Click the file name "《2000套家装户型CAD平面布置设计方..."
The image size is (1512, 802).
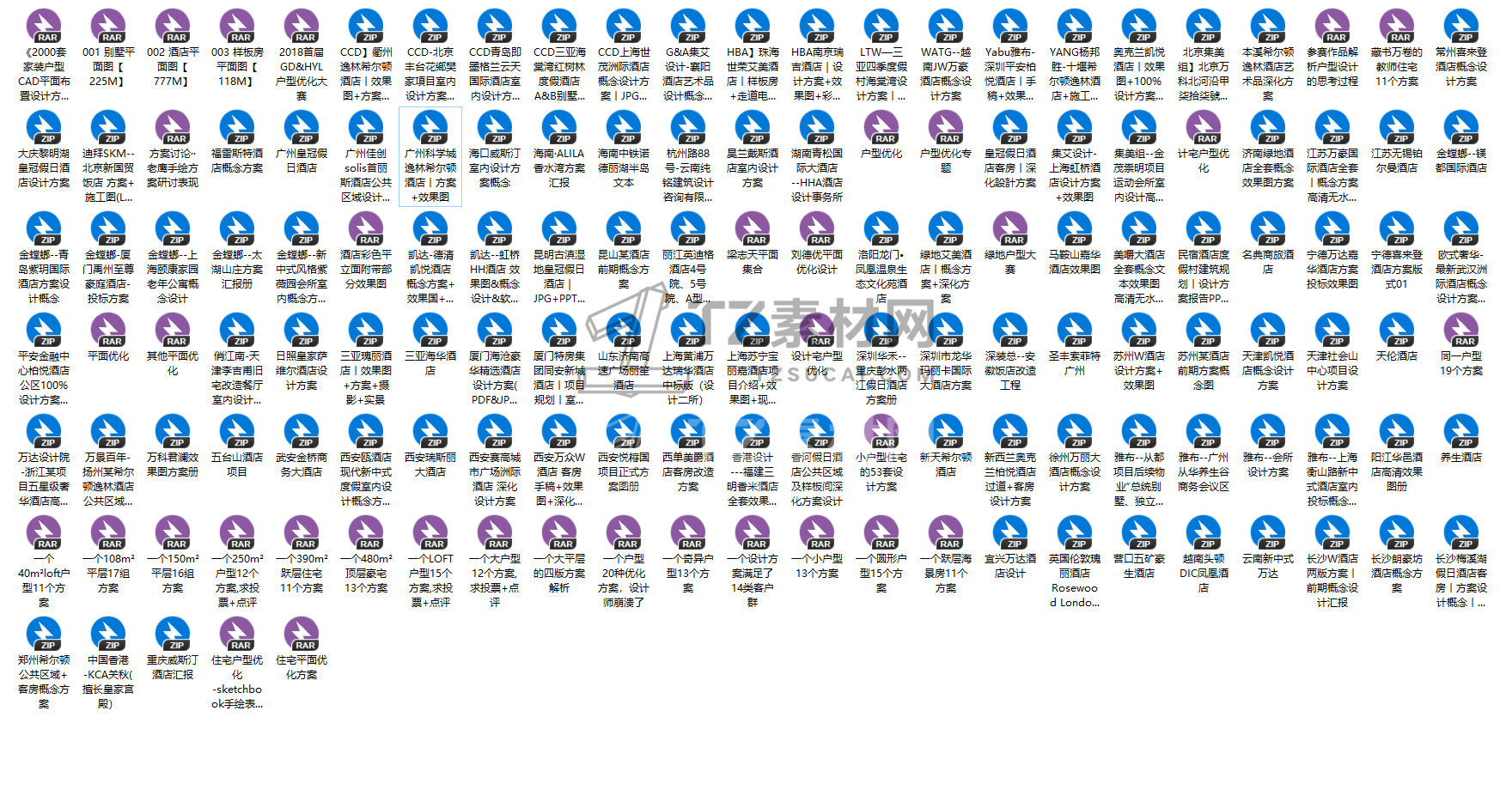pos(44,74)
